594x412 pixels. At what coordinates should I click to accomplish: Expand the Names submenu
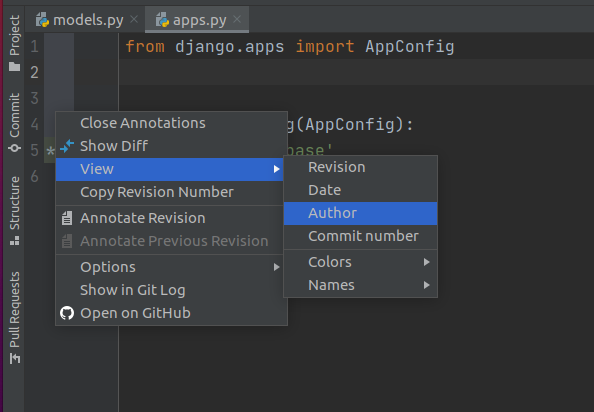tap(360, 285)
